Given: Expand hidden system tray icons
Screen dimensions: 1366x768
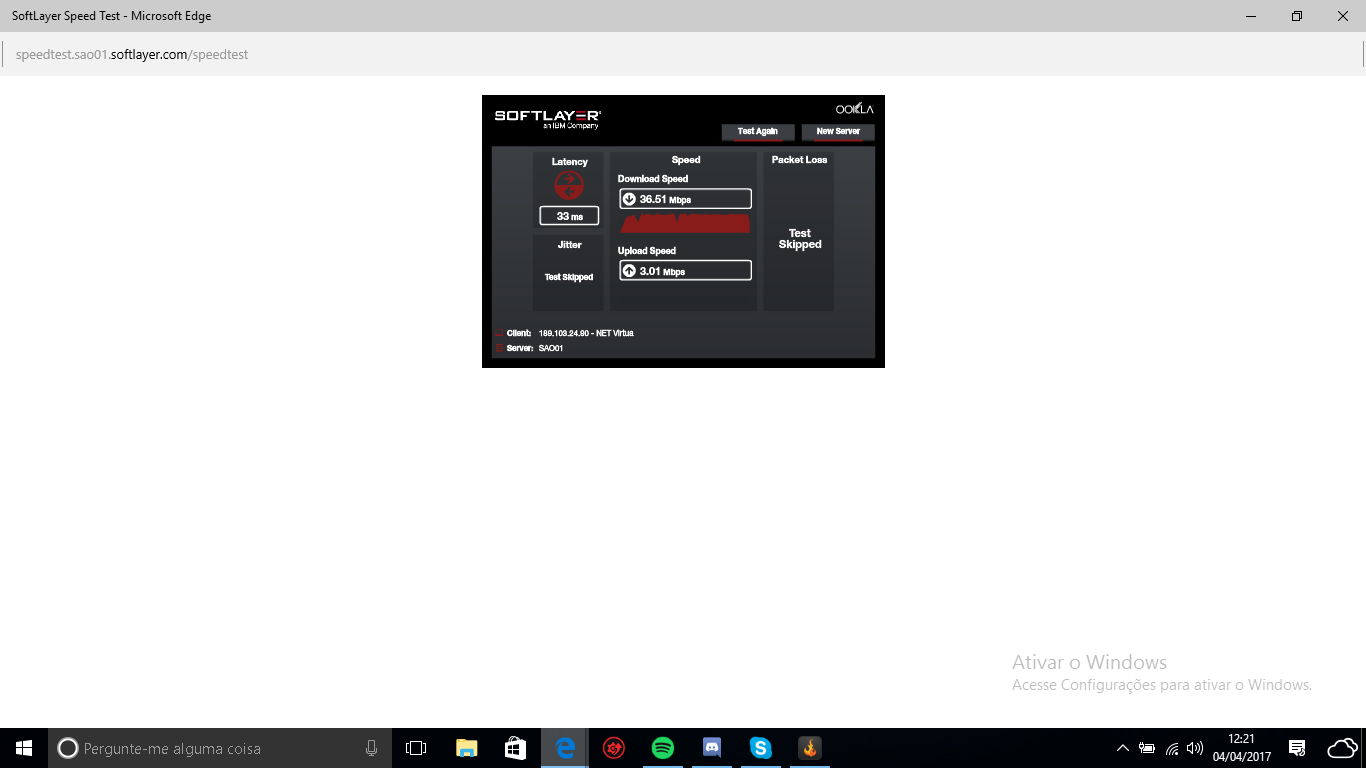Looking at the screenshot, I should pyautogui.click(x=1122, y=748).
